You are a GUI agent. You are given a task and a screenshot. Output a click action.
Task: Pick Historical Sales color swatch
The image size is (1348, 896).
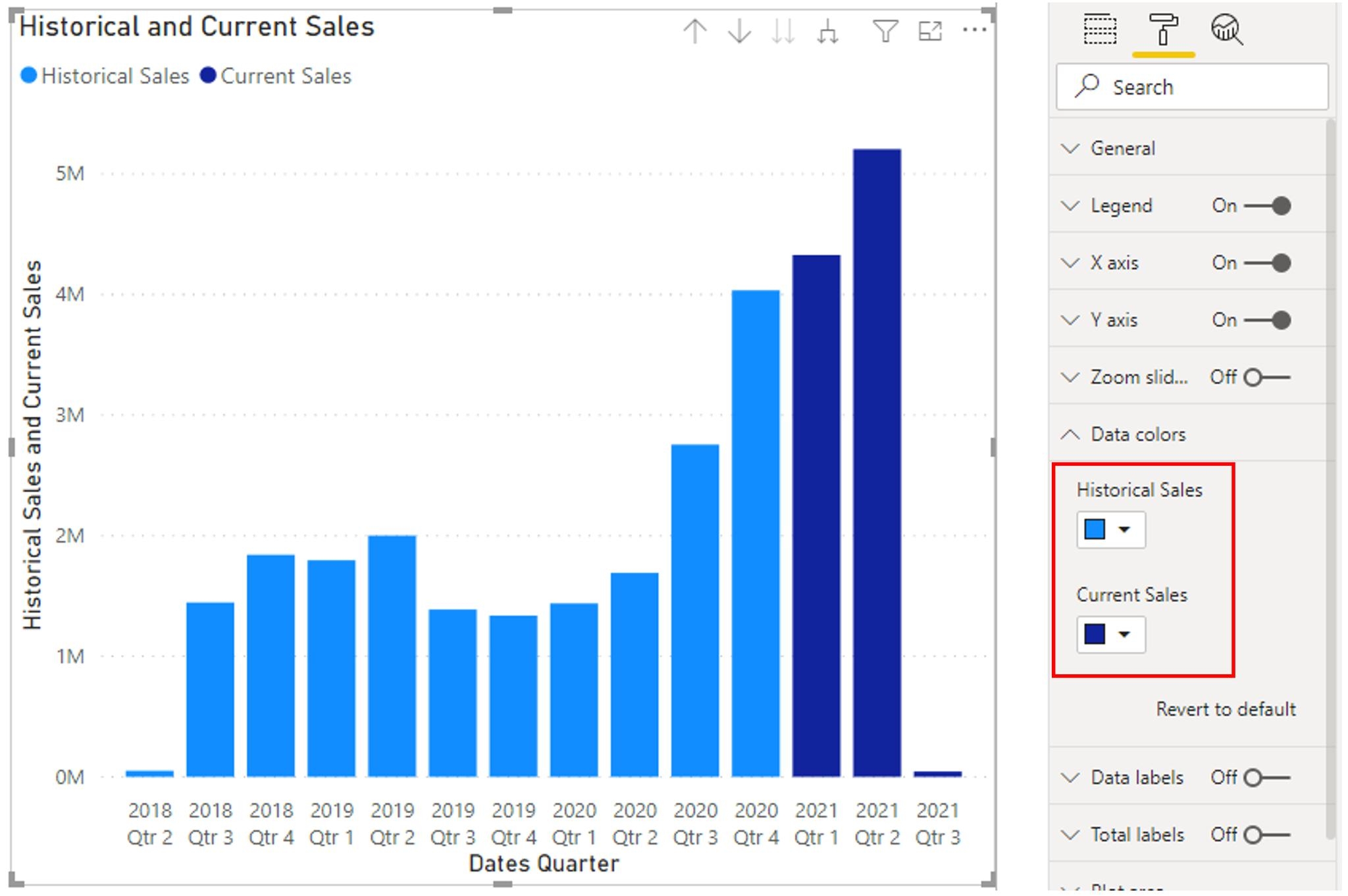tap(1095, 530)
